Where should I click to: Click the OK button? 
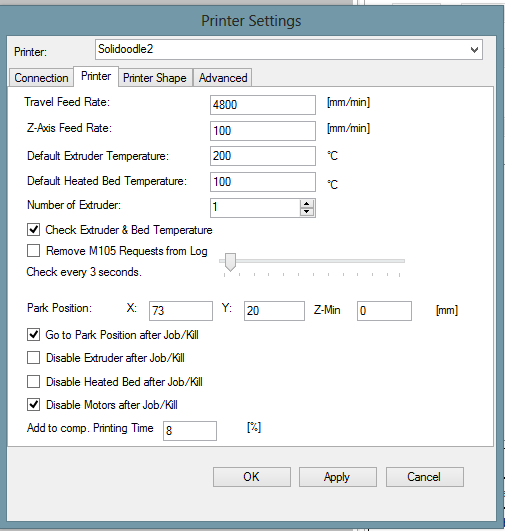pyautogui.click(x=252, y=477)
